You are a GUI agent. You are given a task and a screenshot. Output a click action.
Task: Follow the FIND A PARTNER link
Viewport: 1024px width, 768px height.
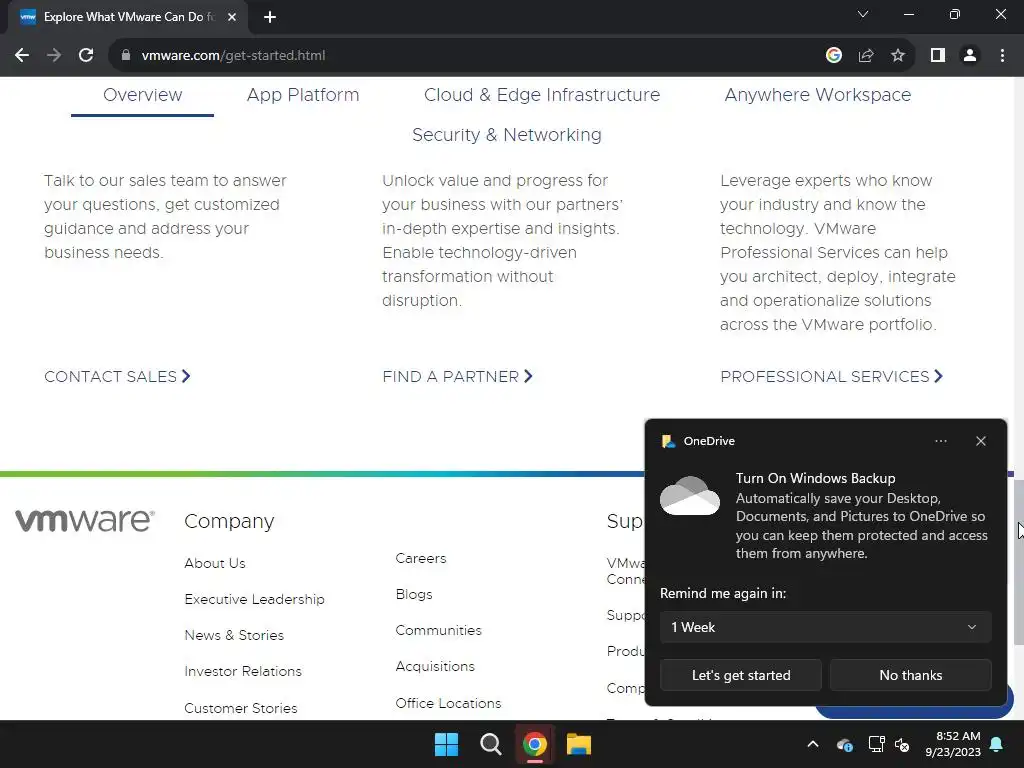458,376
